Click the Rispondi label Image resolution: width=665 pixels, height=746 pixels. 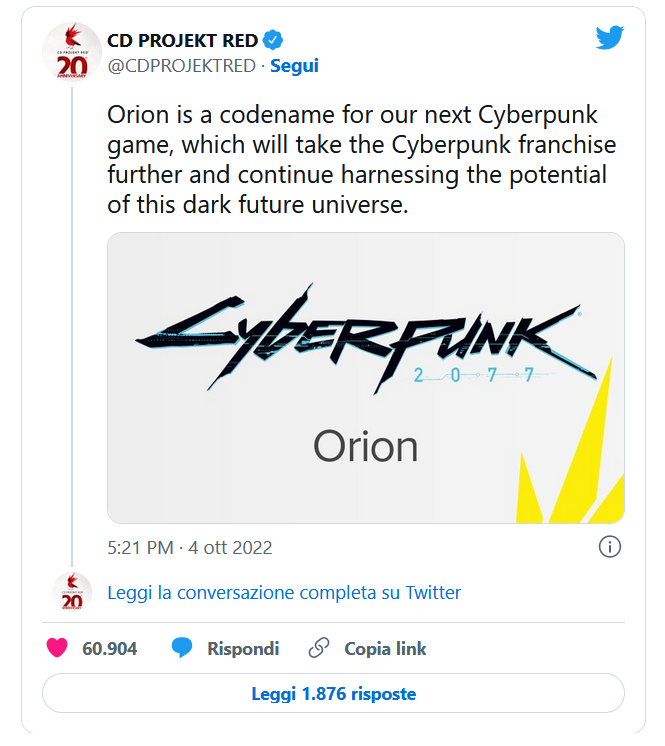[243, 648]
